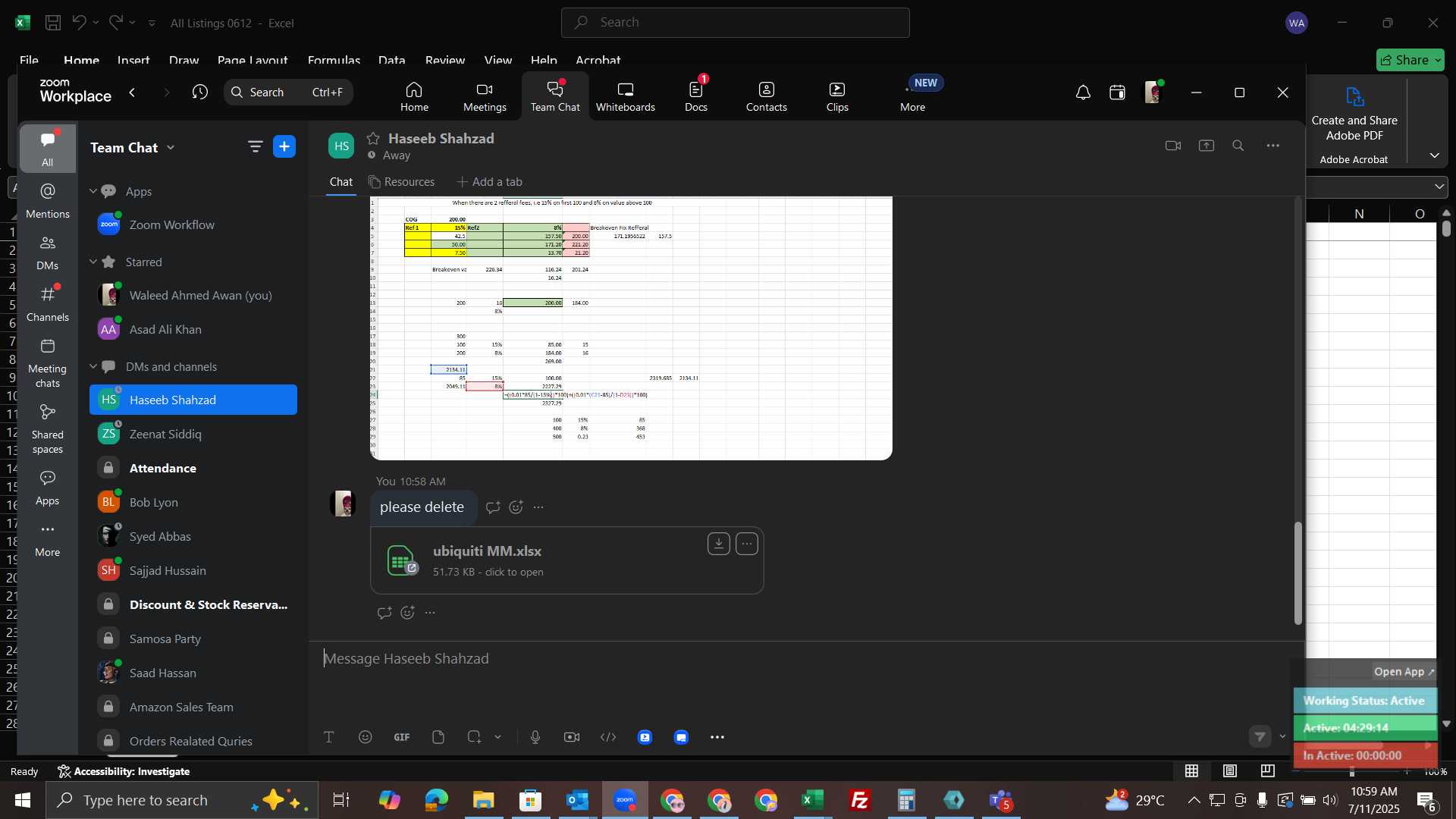Image resolution: width=1456 pixels, height=819 pixels.
Task: Open more composer options ellipsis
Action: [717, 737]
